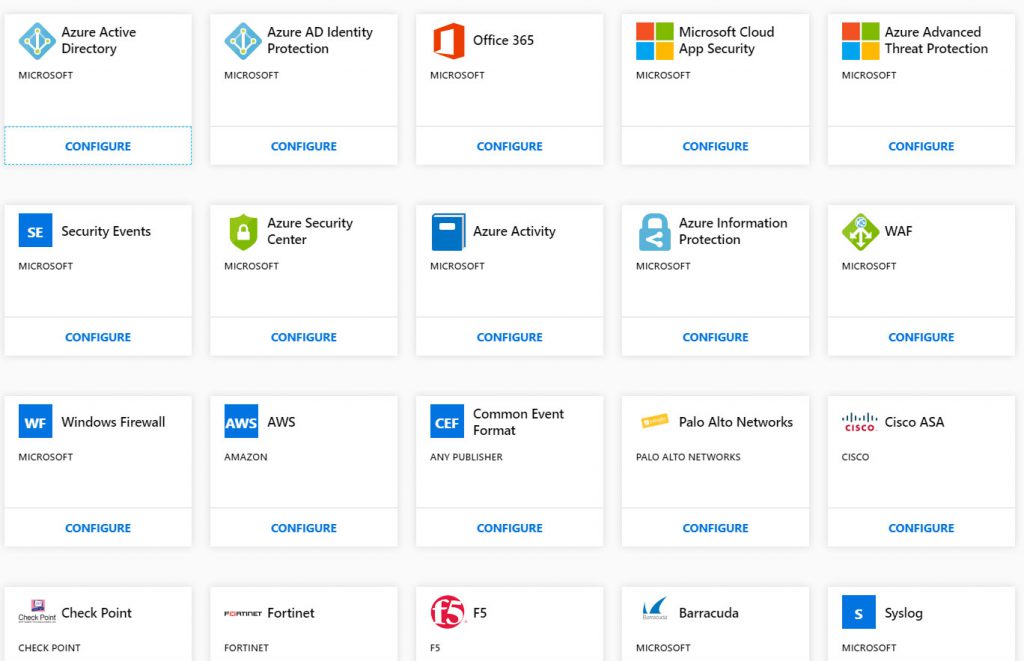Select the Azure Active Directory title text
Image resolution: width=1024 pixels, height=661 pixels.
[x=99, y=40]
